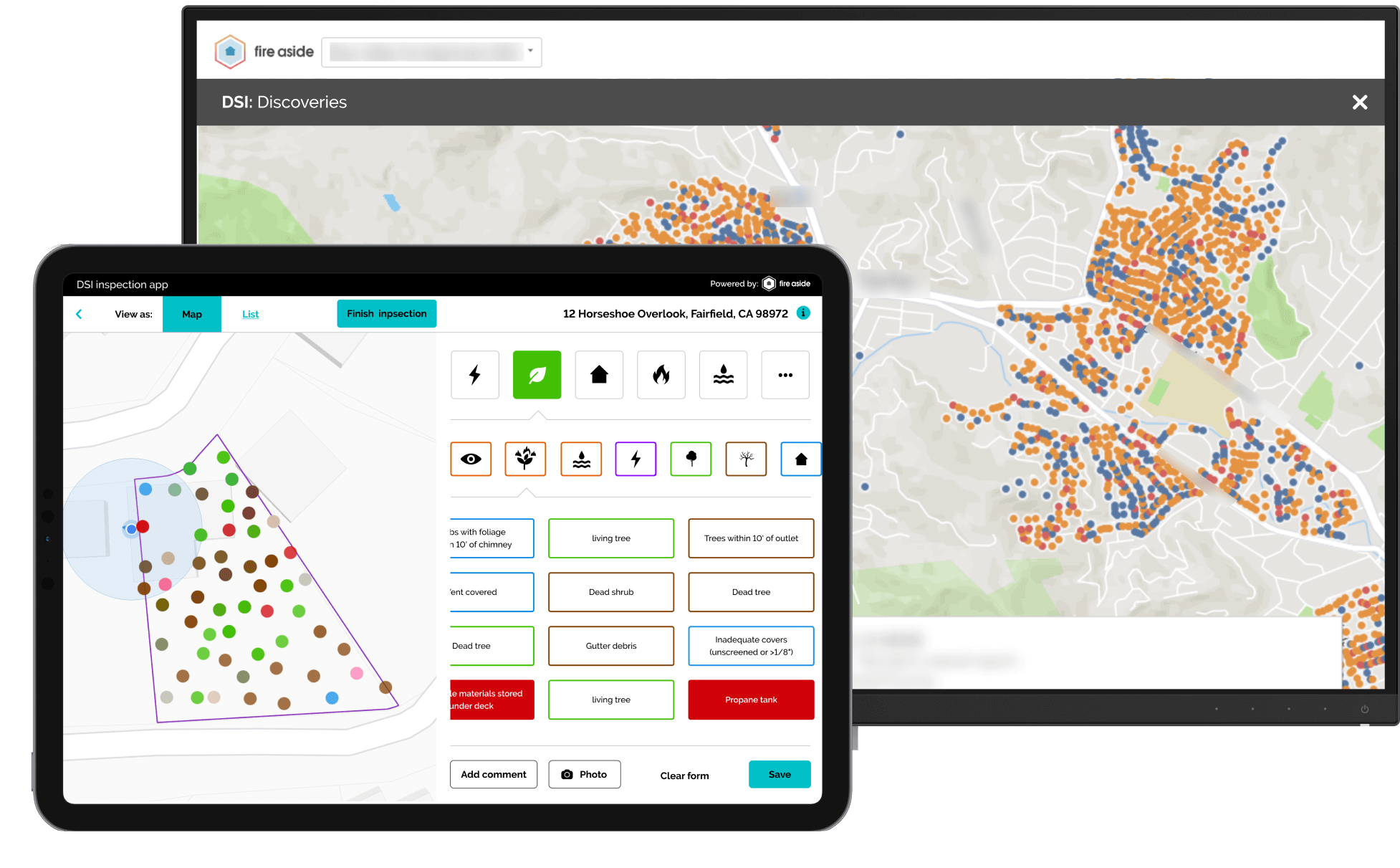Click the address info icon
This screenshot has width=1400, height=868.
[x=803, y=313]
